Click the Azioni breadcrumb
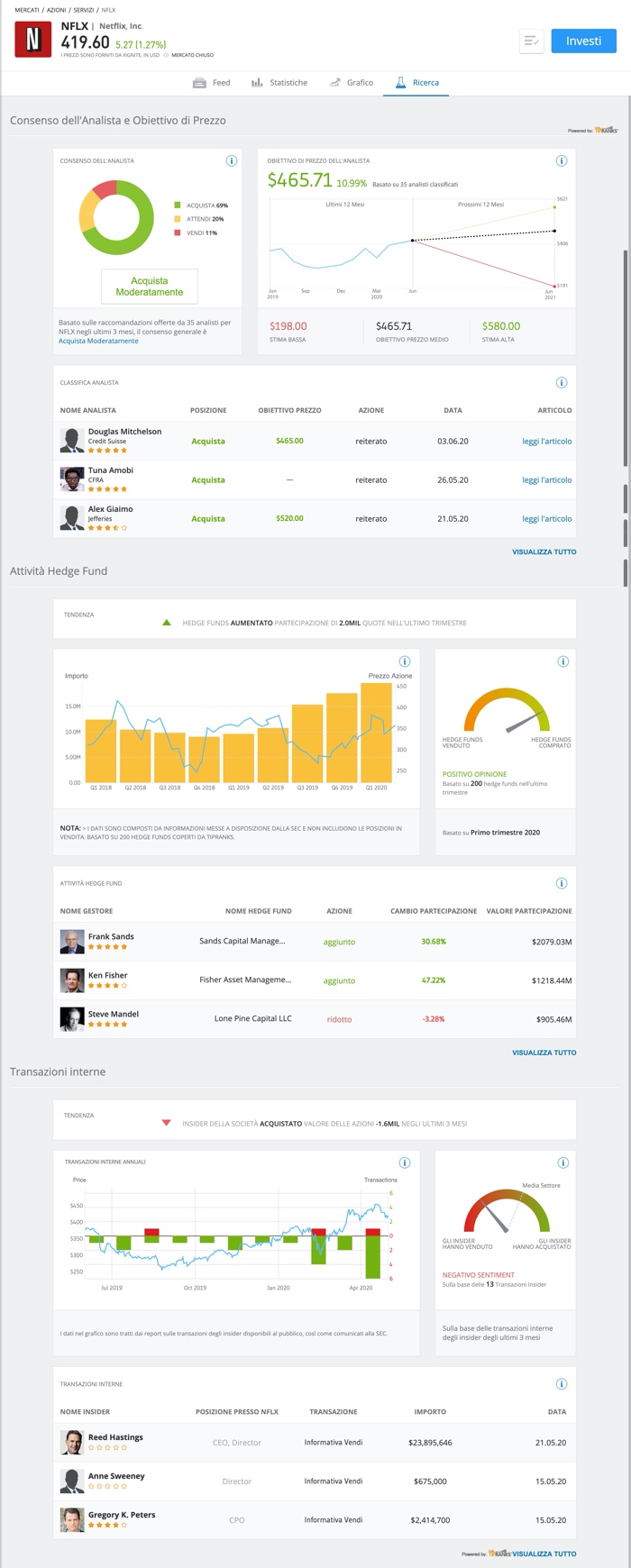 coord(57,10)
